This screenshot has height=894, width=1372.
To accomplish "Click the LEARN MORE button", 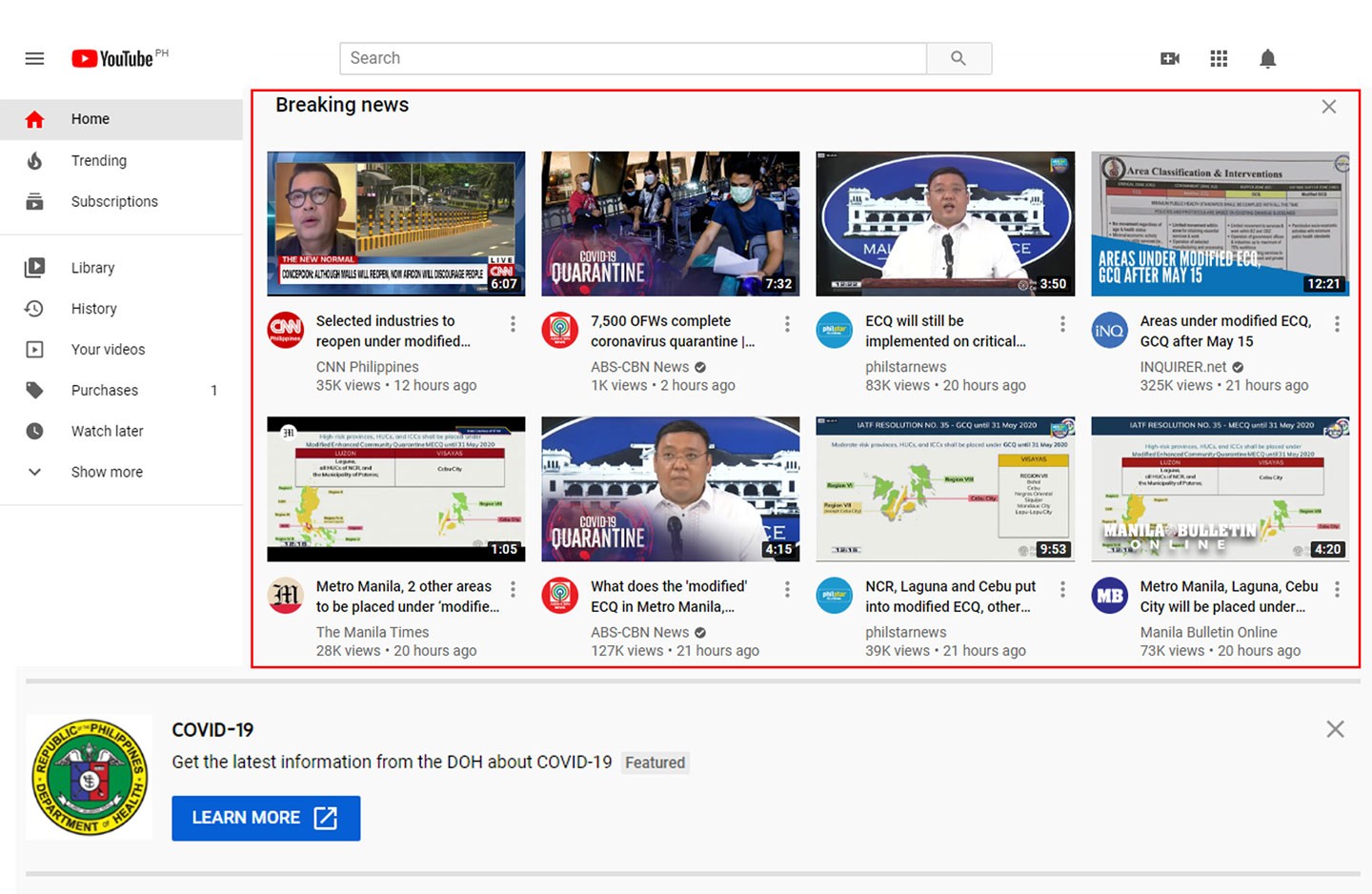I will click(x=266, y=818).
